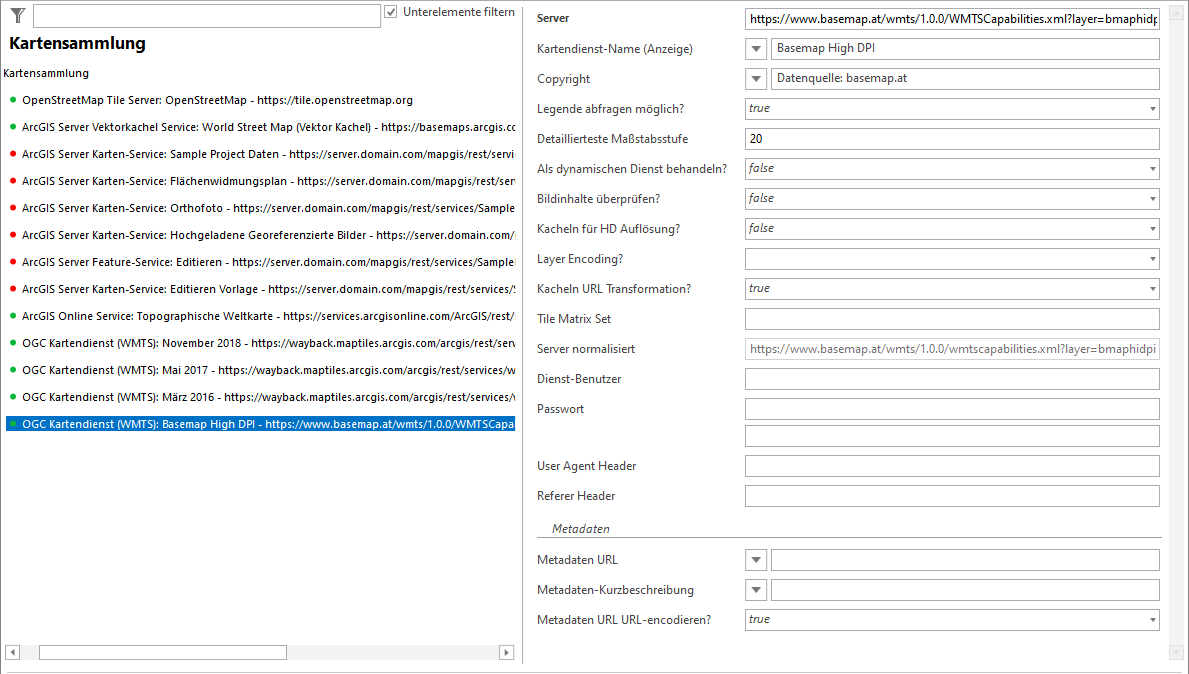Screen dimensions: 1189x674
Task: Open dropdown icon beside Metadaten URL field
Action: click(756, 560)
